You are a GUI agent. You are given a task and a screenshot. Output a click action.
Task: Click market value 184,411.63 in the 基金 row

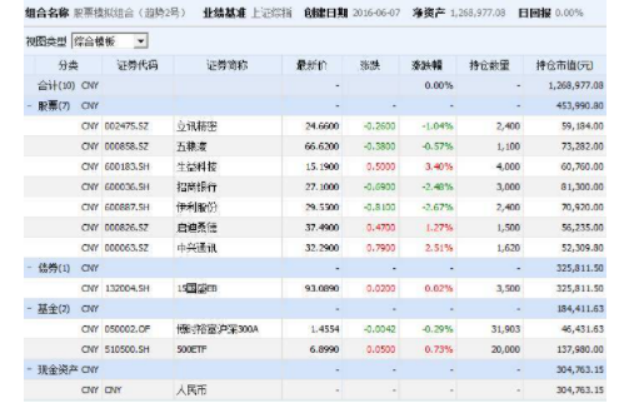tap(580, 309)
